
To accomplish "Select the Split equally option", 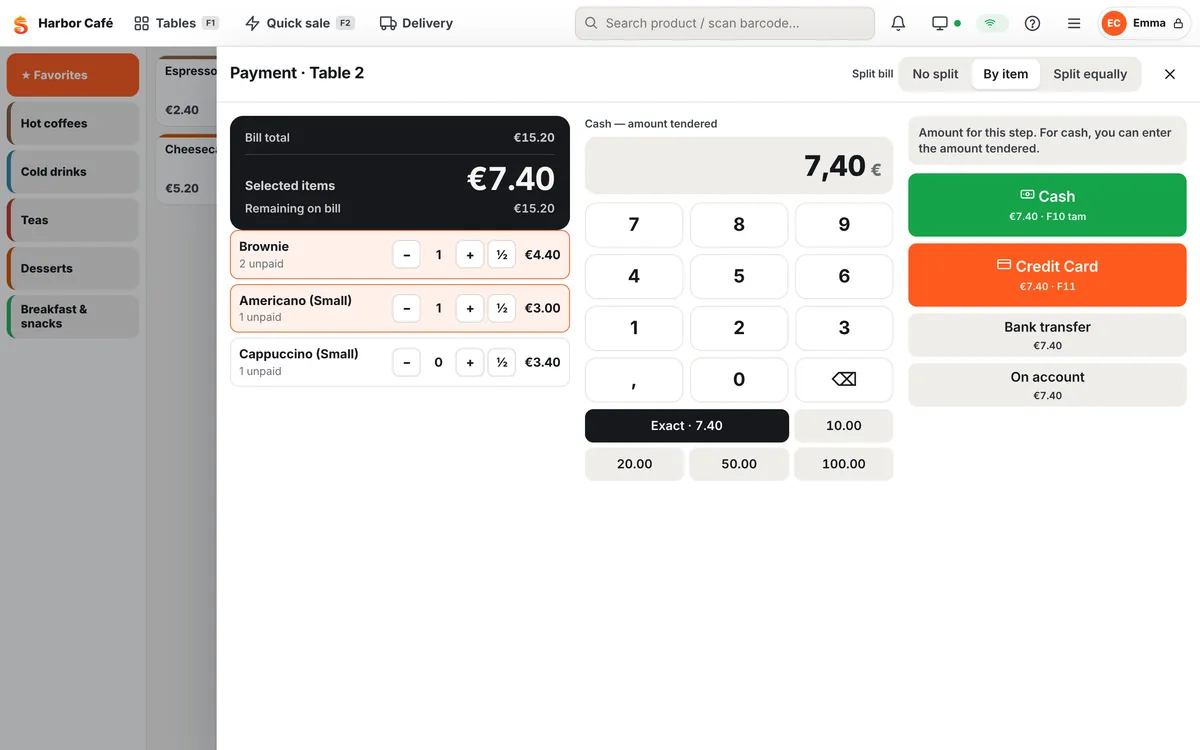I will point(1090,74).
